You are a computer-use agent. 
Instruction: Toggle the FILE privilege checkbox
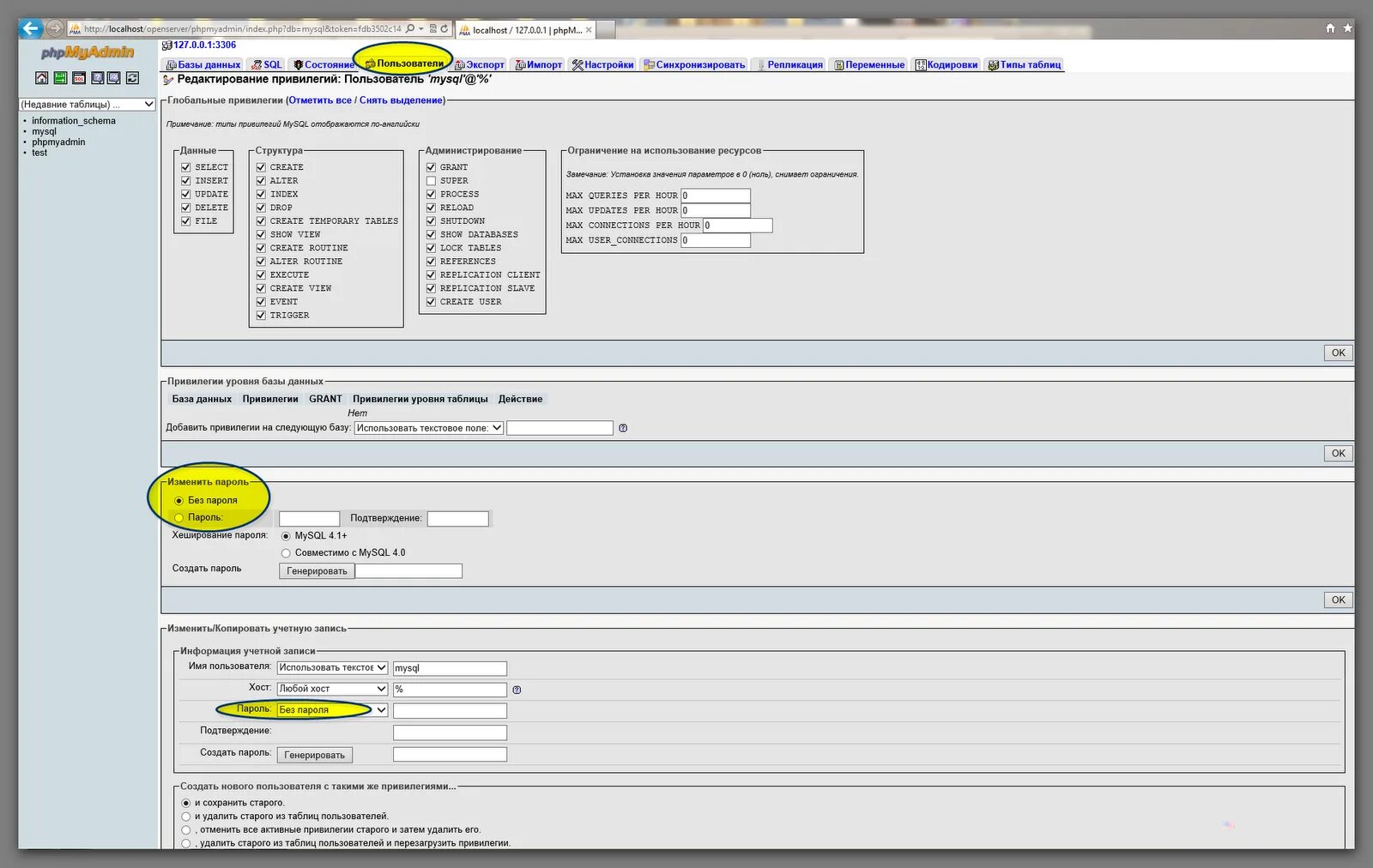(185, 221)
